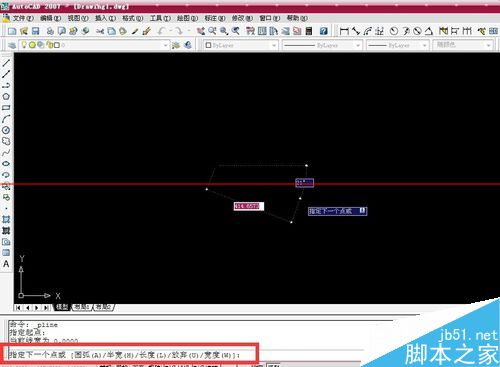Select the Gradient fill tool
This screenshot has width=500, height=367.
pos(6,230)
